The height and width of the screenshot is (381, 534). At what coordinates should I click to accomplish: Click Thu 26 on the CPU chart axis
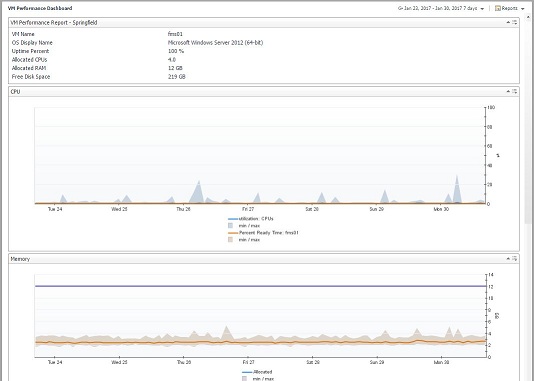click(x=183, y=209)
